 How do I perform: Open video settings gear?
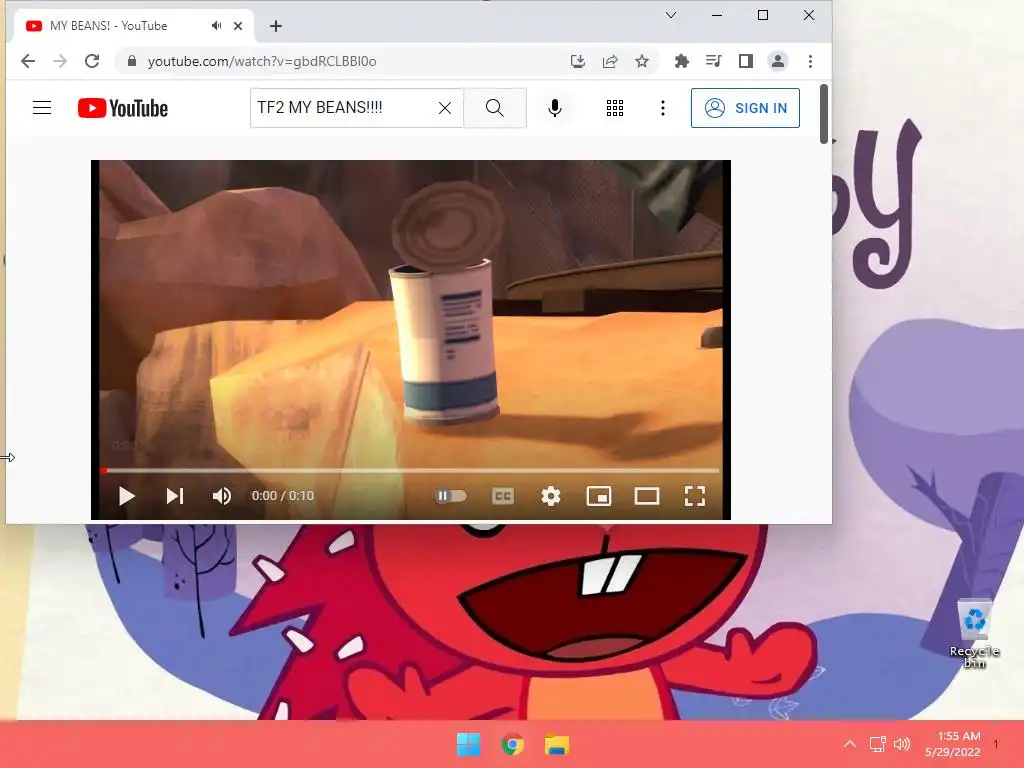click(551, 496)
